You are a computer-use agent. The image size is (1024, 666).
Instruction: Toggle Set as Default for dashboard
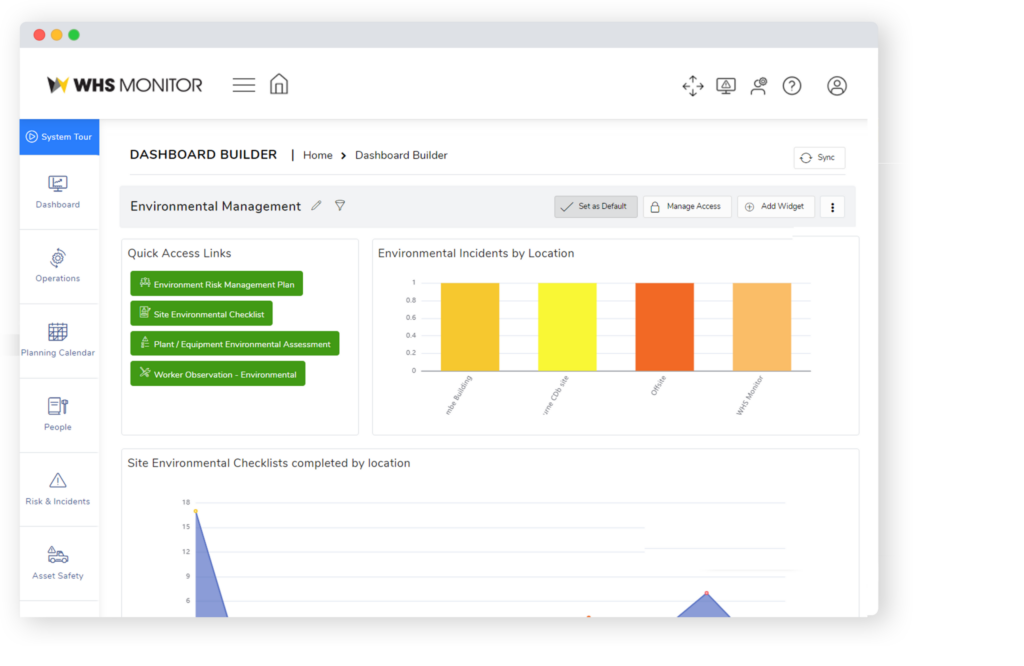(596, 207)
